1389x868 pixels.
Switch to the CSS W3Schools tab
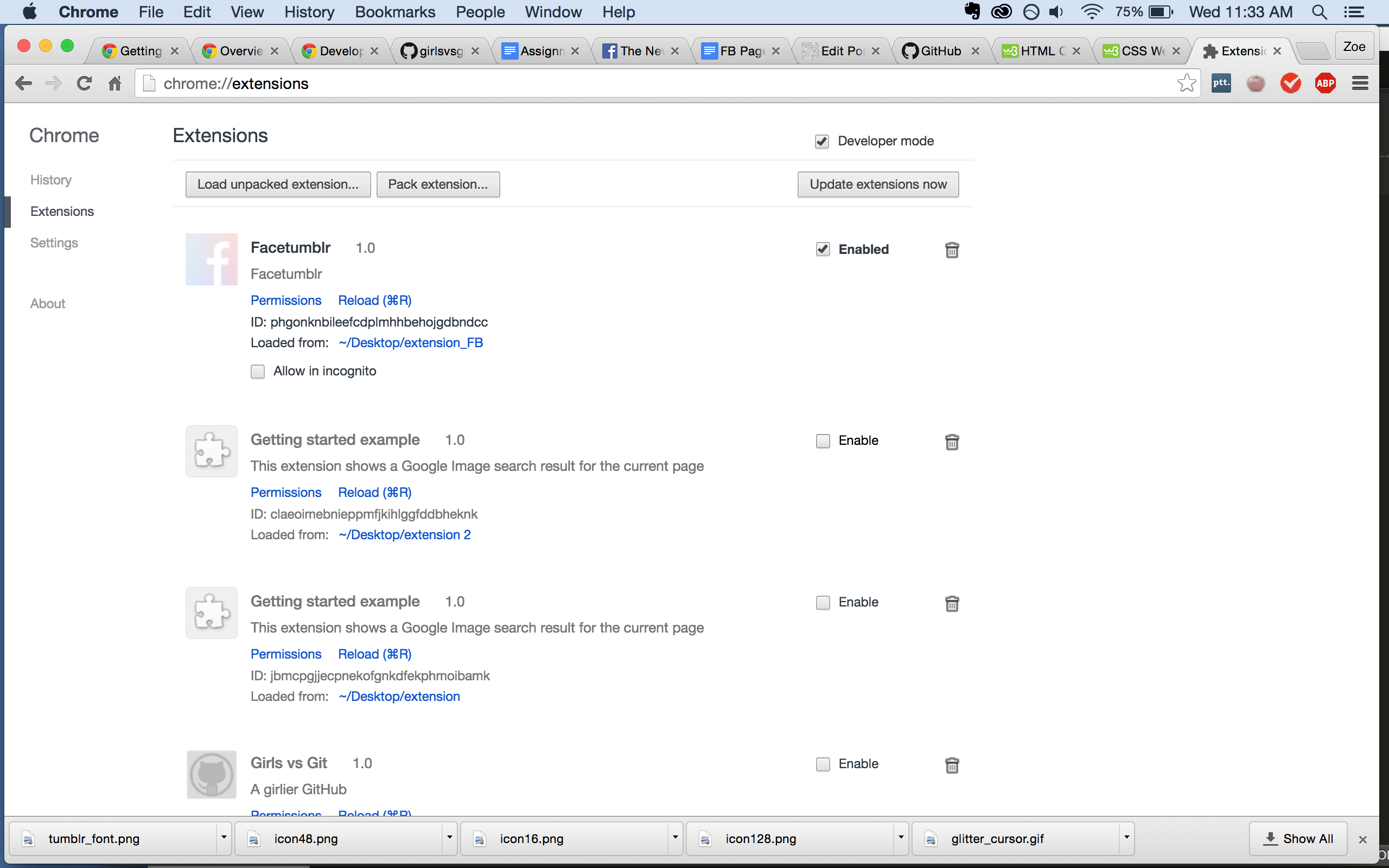1141,51
